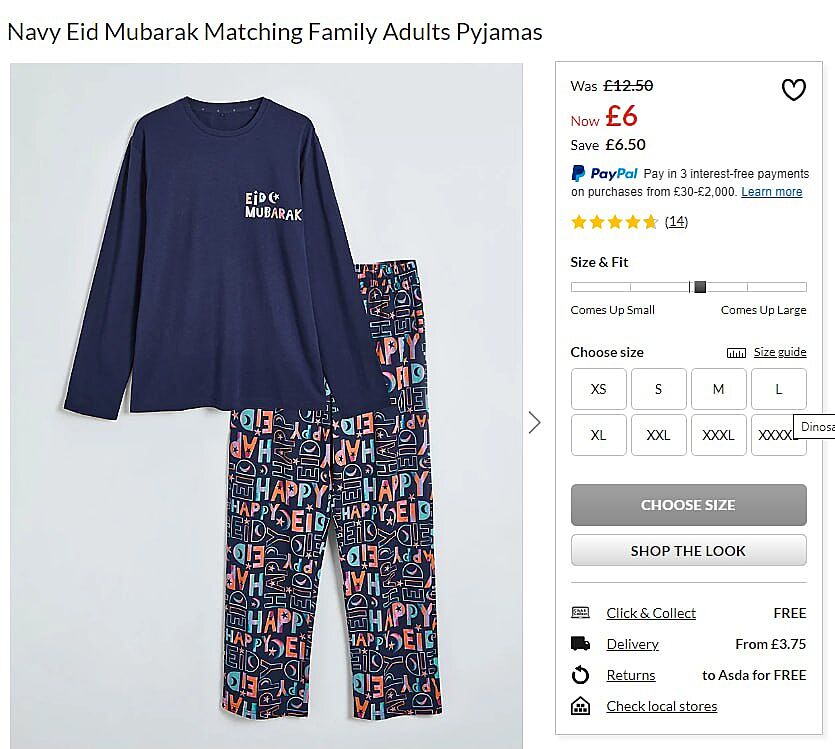Click the local stores building icon
This screenshot has height=749, width=835.
click(580, 706)
